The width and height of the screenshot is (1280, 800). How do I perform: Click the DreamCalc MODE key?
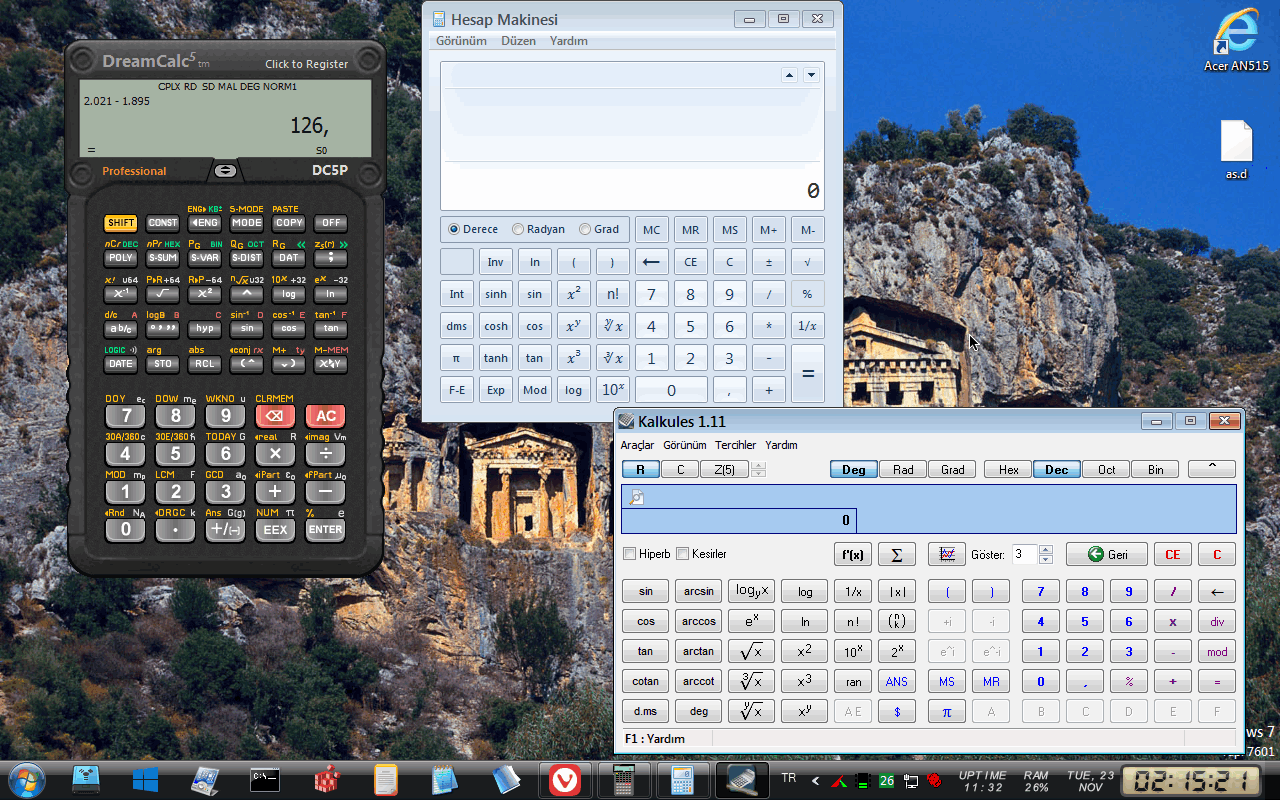tap(246, 223)
